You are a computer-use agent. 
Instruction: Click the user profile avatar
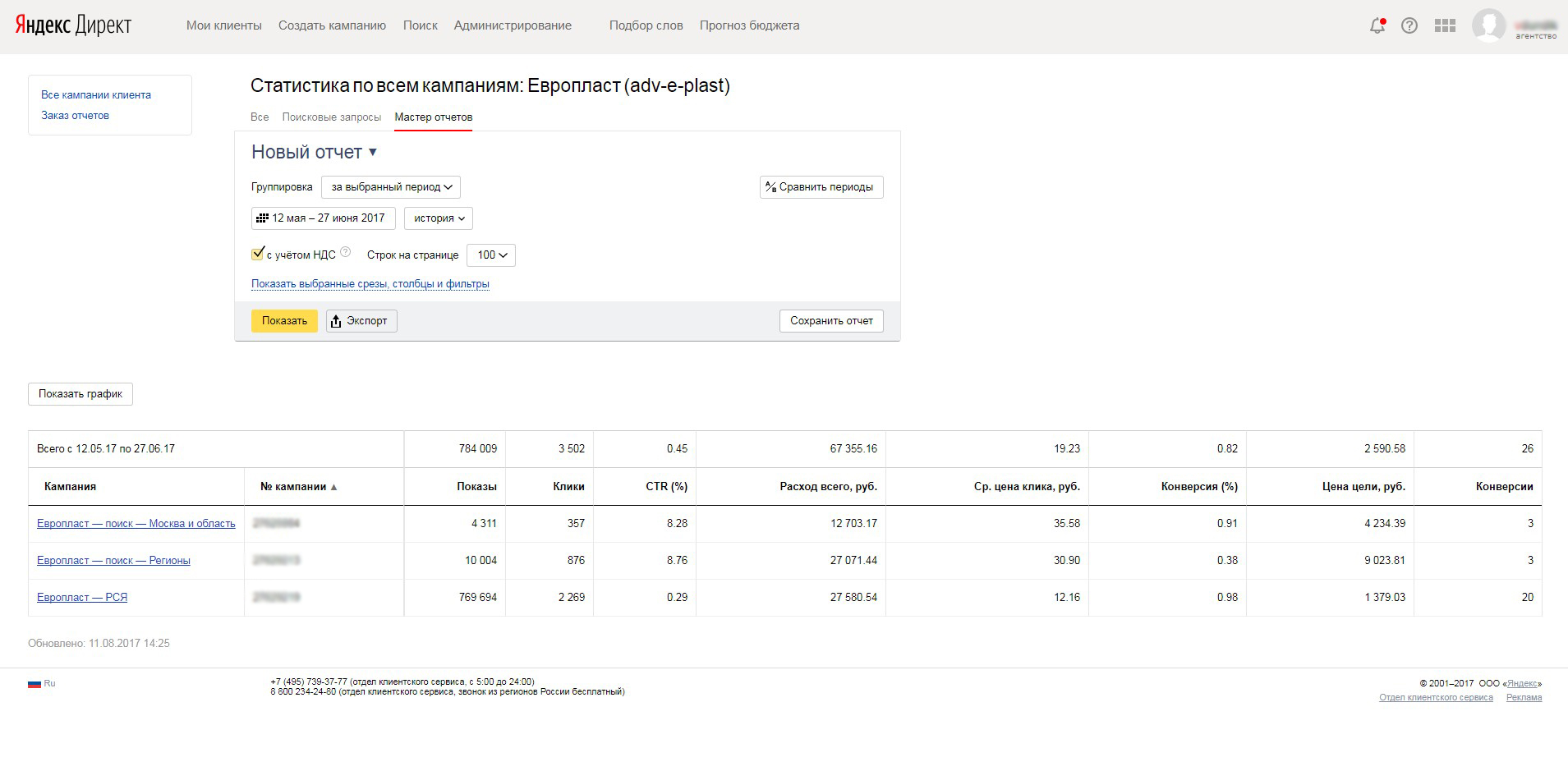1488,25
